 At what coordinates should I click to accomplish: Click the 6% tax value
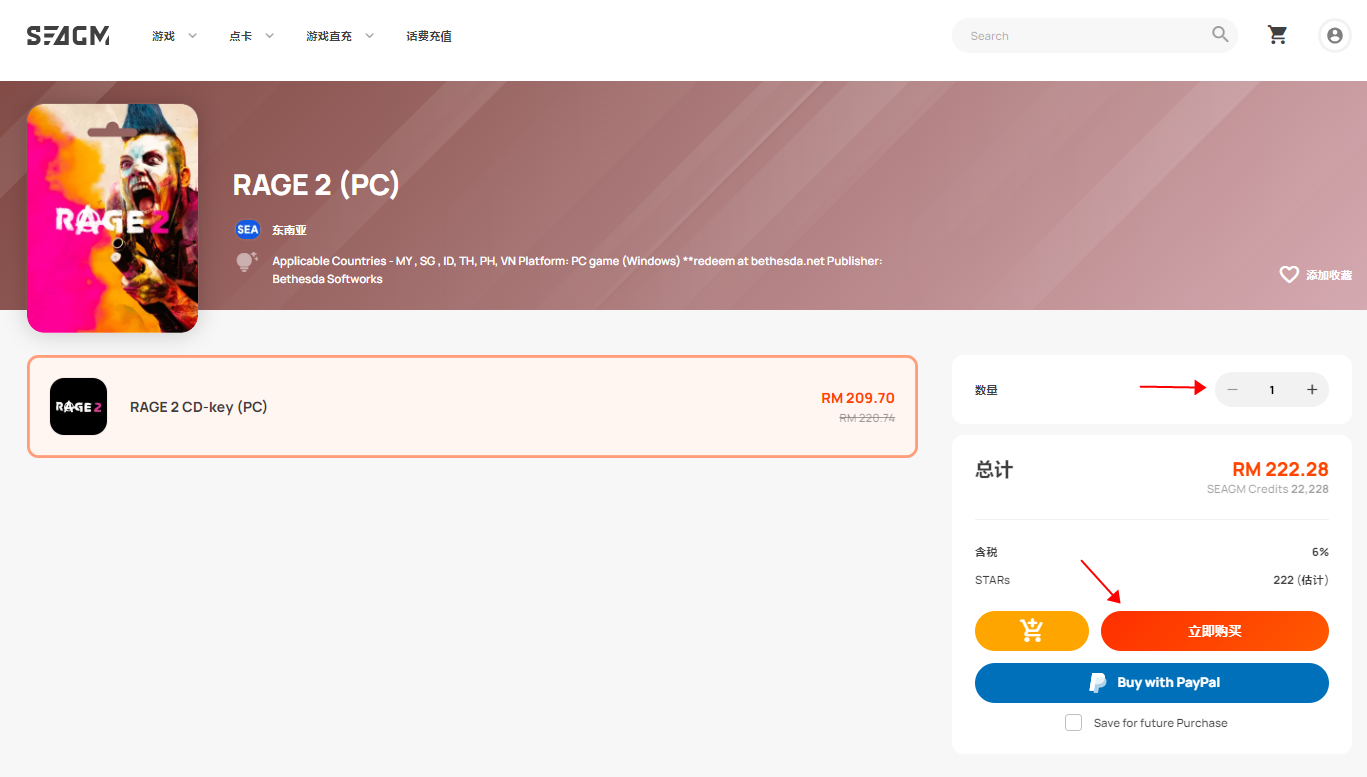1320,552
